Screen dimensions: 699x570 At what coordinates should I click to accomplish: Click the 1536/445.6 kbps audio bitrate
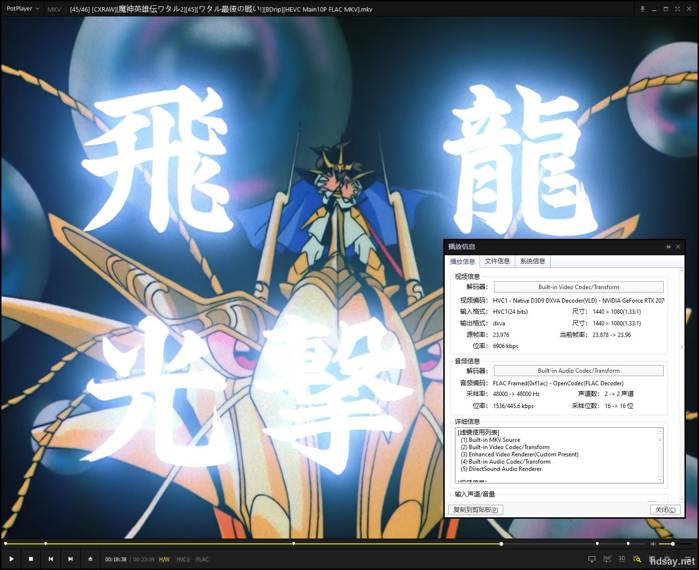point(513,406)
